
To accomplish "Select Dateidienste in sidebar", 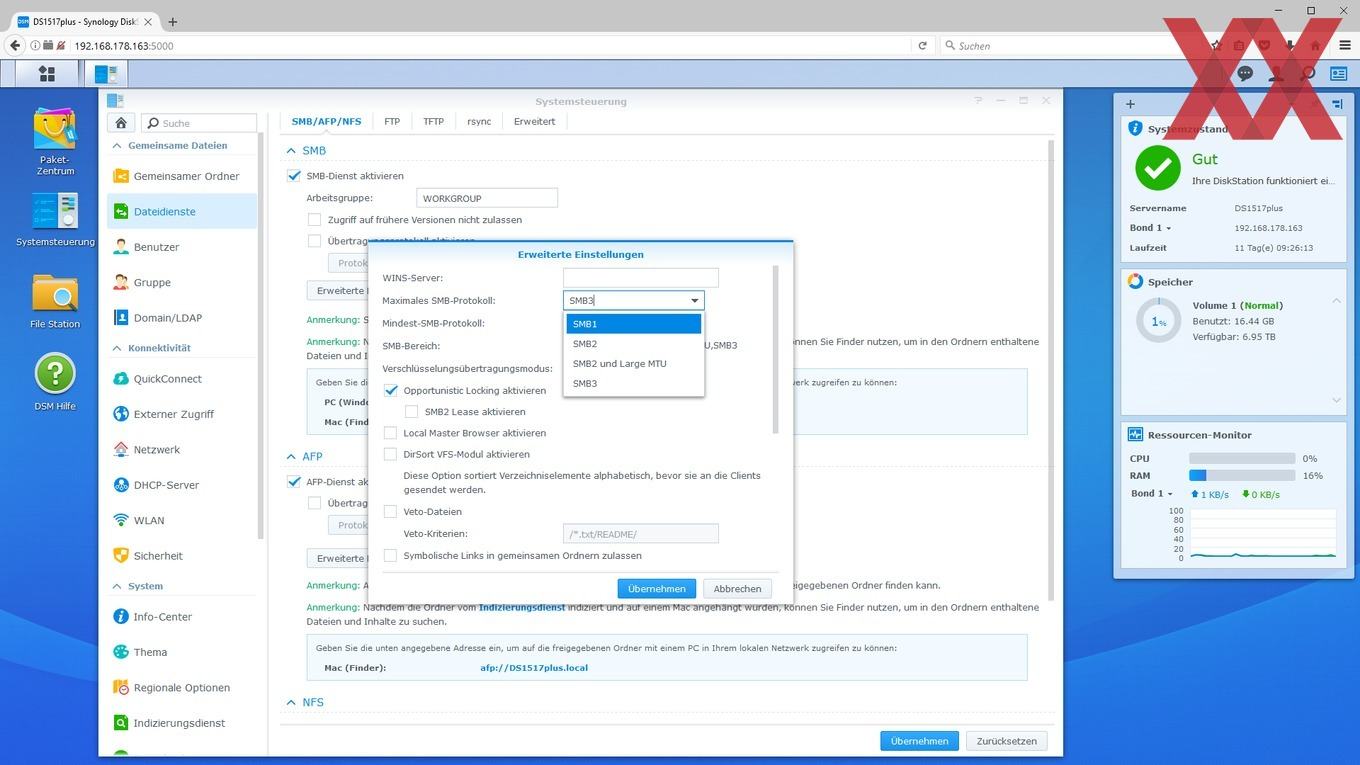I will click(182, 212).
